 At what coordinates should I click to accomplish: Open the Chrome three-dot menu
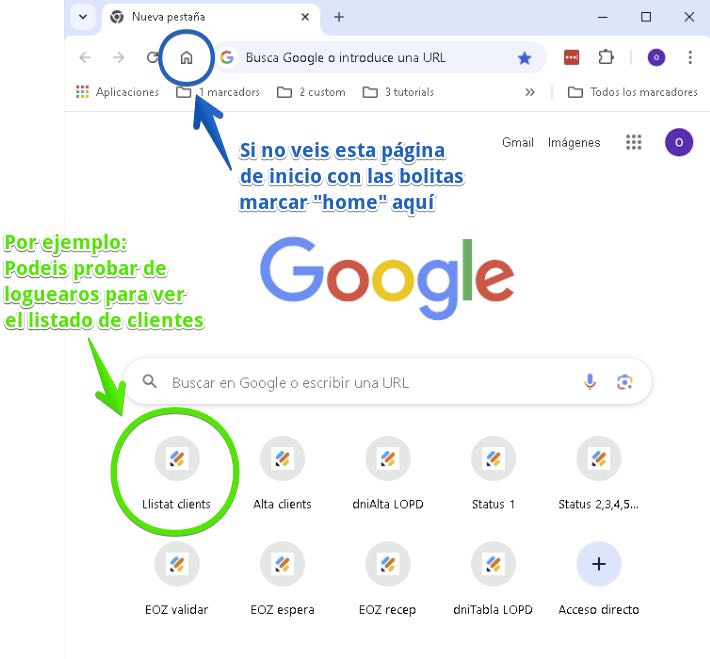pyautogui.click(x=690, y=58)
